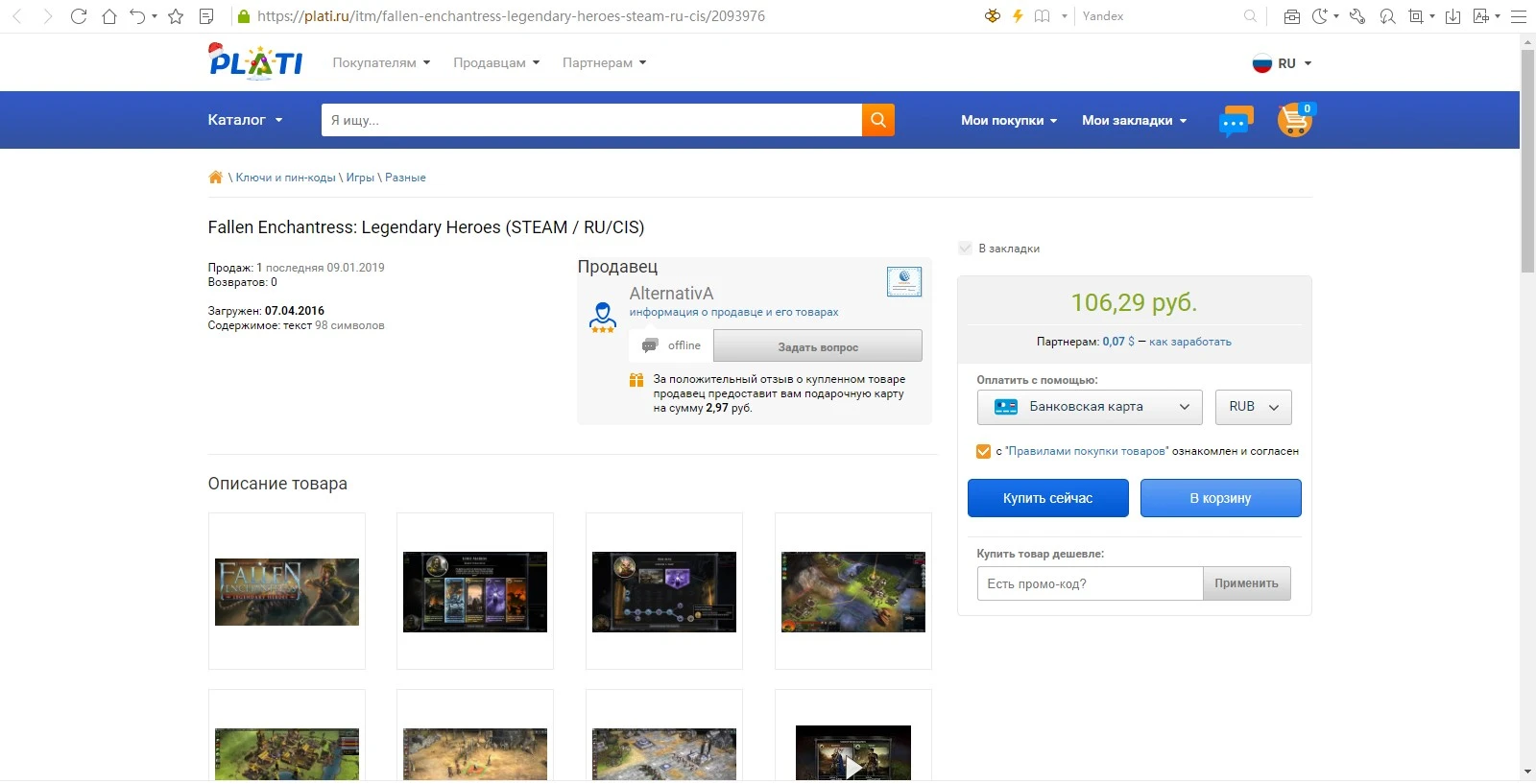Open the Fallen Enchantress logo thumbnail
This screenshot has width=1536, height=784.
[x=287, y=591]
